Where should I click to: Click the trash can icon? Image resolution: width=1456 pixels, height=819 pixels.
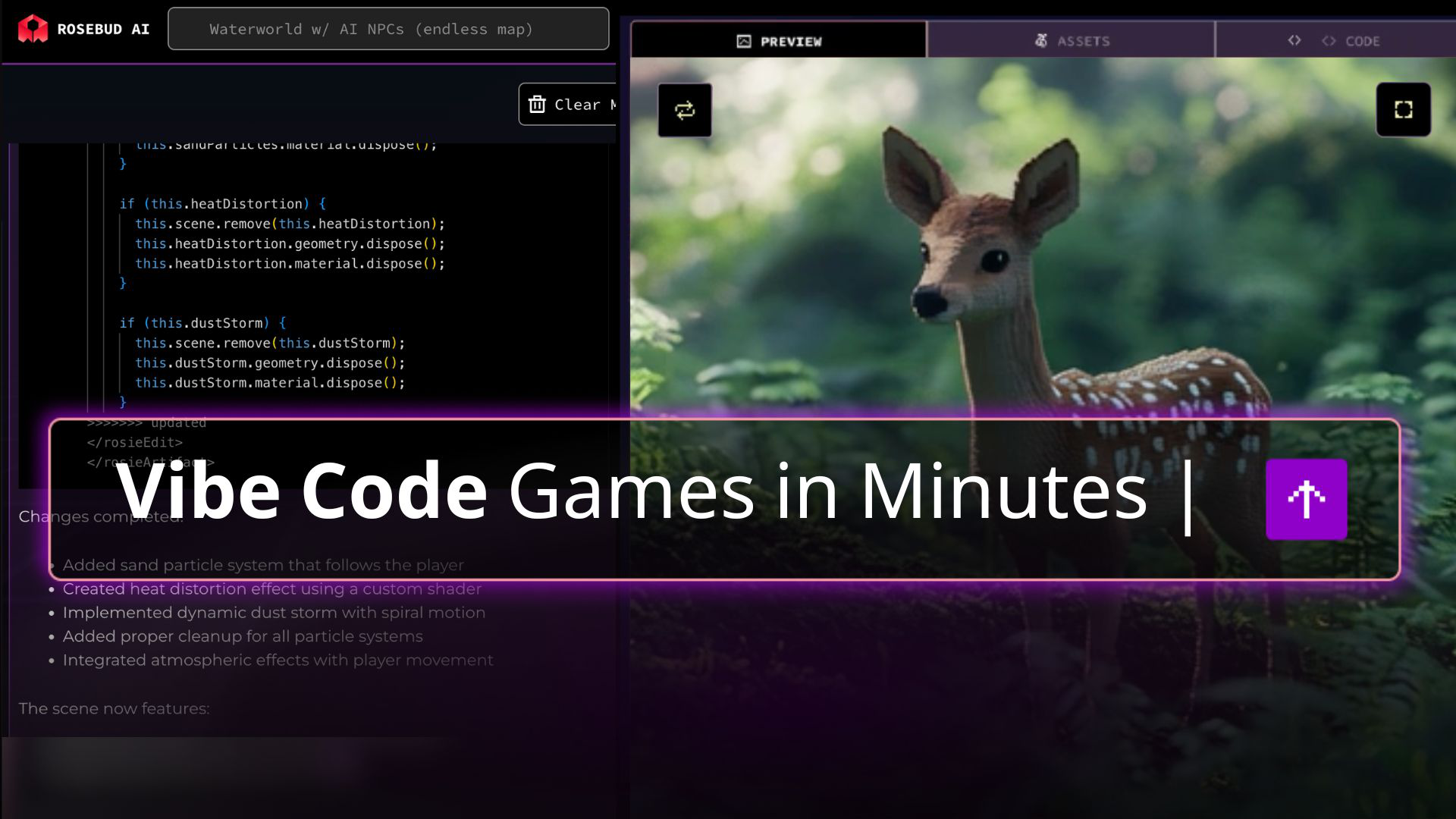click(x=537, y=105)
